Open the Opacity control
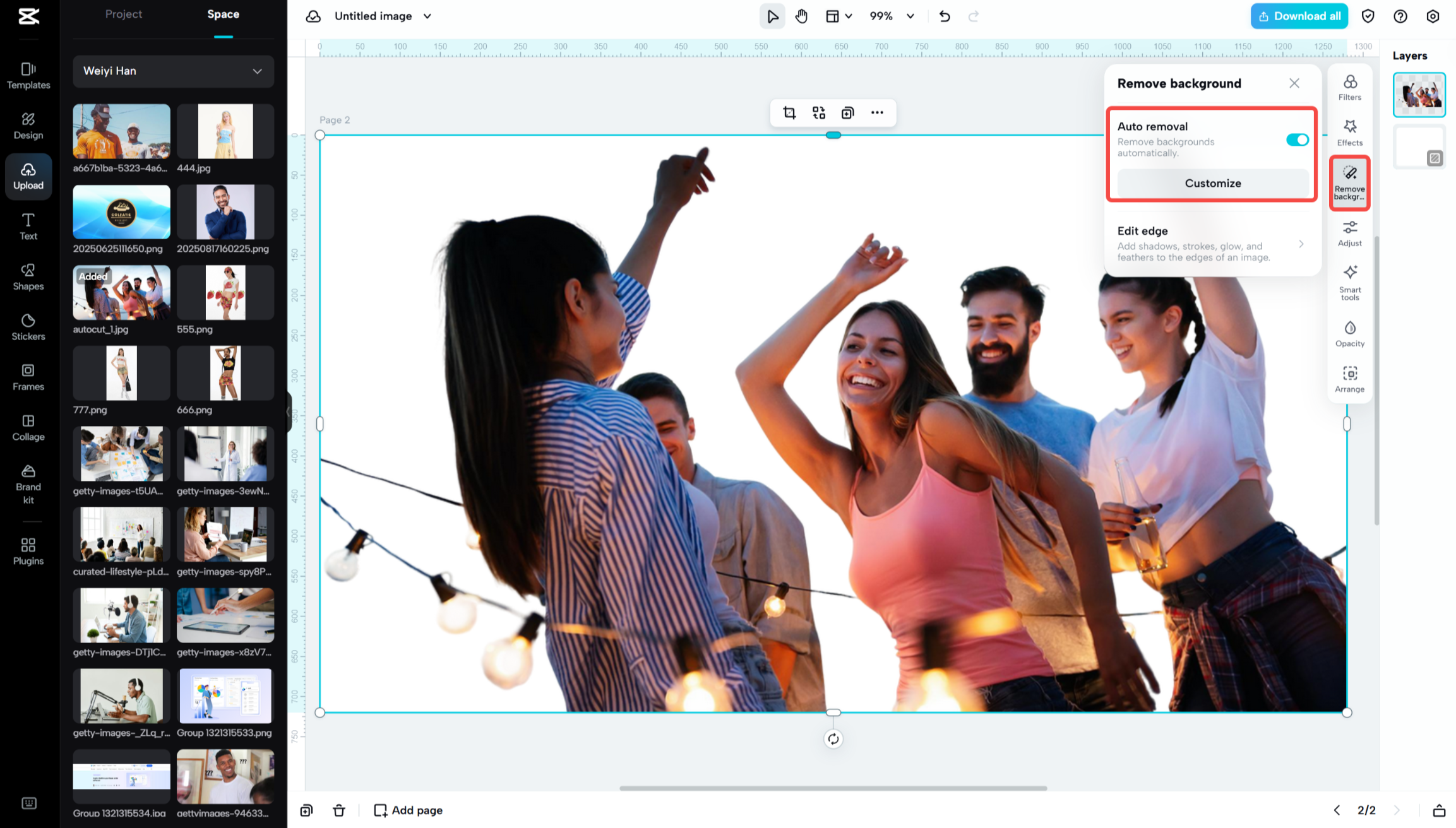 pyautogui.click(x=1349, y=334)
